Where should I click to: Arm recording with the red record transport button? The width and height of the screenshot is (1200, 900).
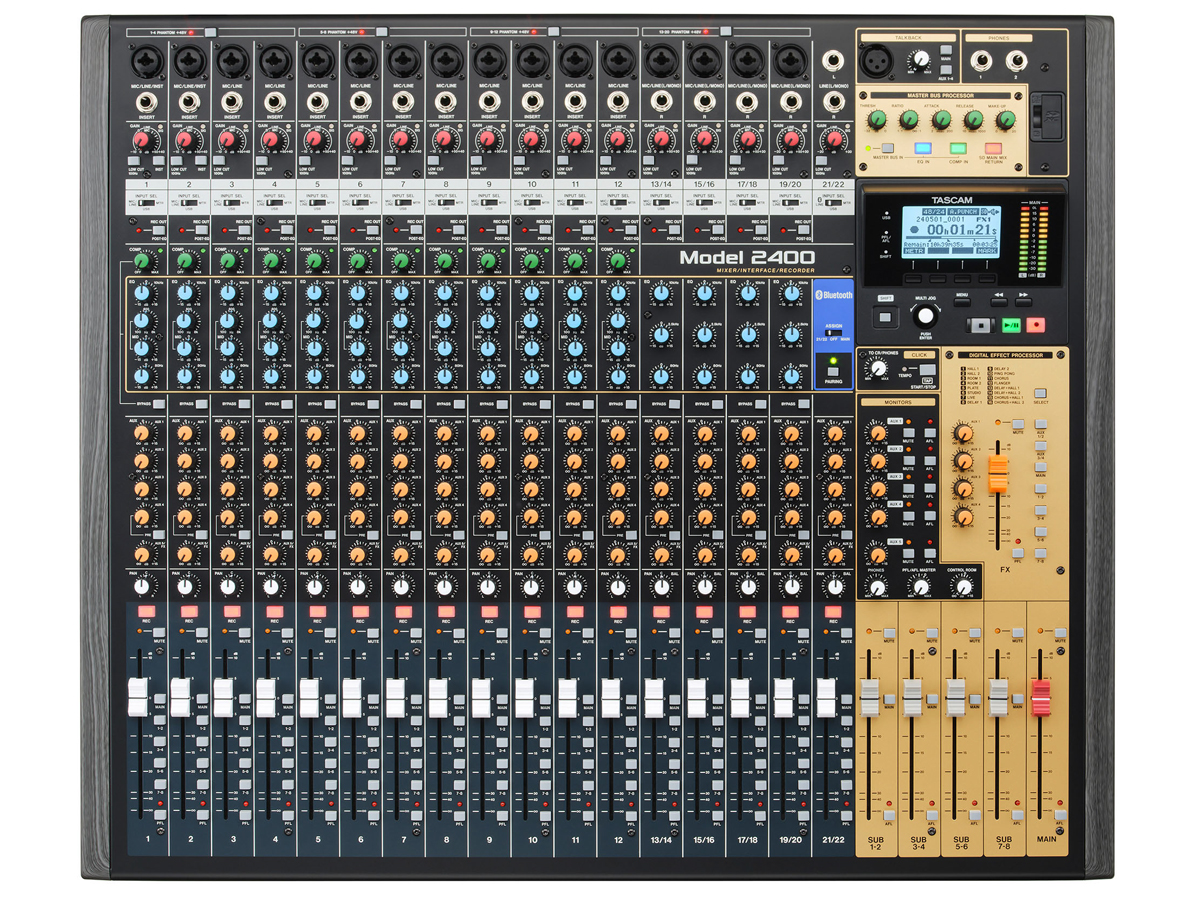[1037, 325]
